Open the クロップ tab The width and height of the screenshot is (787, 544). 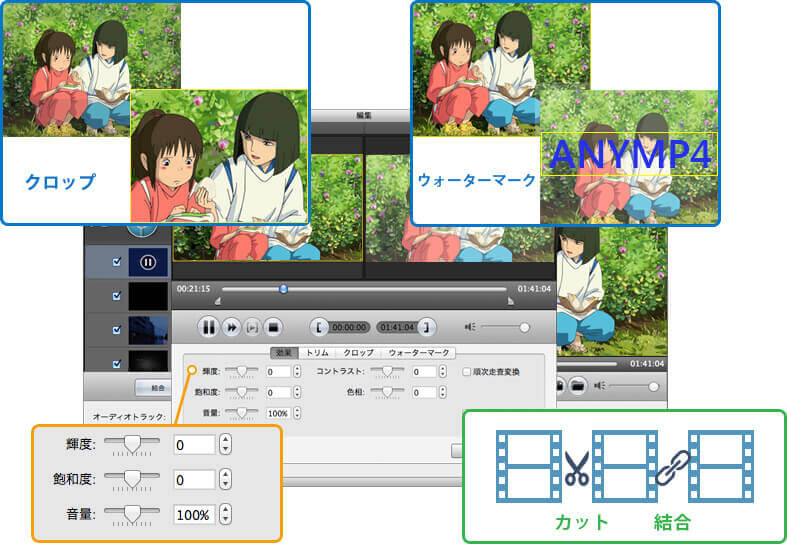[358, 353]
